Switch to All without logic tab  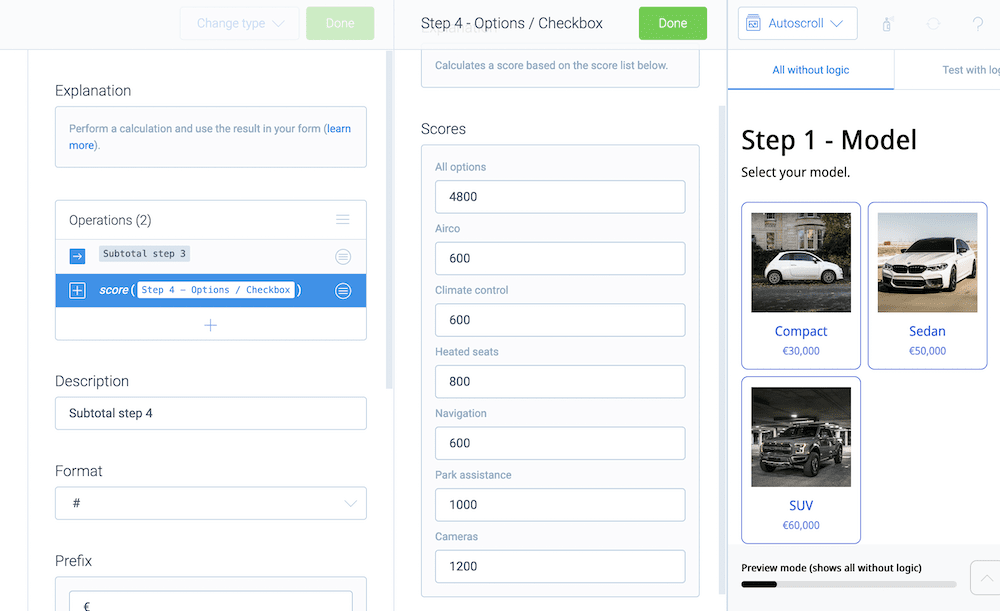tap(811, 70)
